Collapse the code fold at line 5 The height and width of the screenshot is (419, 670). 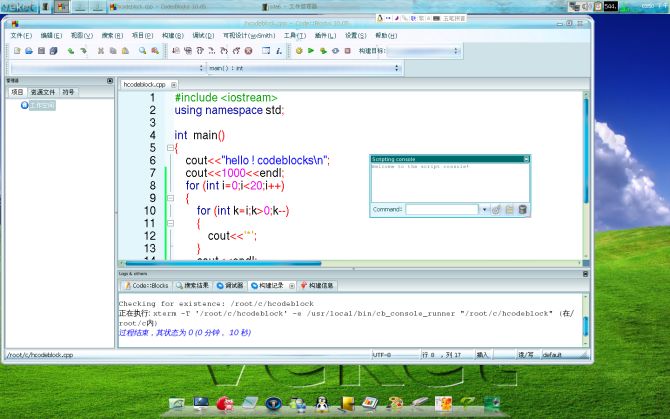[x=170, y=148]
